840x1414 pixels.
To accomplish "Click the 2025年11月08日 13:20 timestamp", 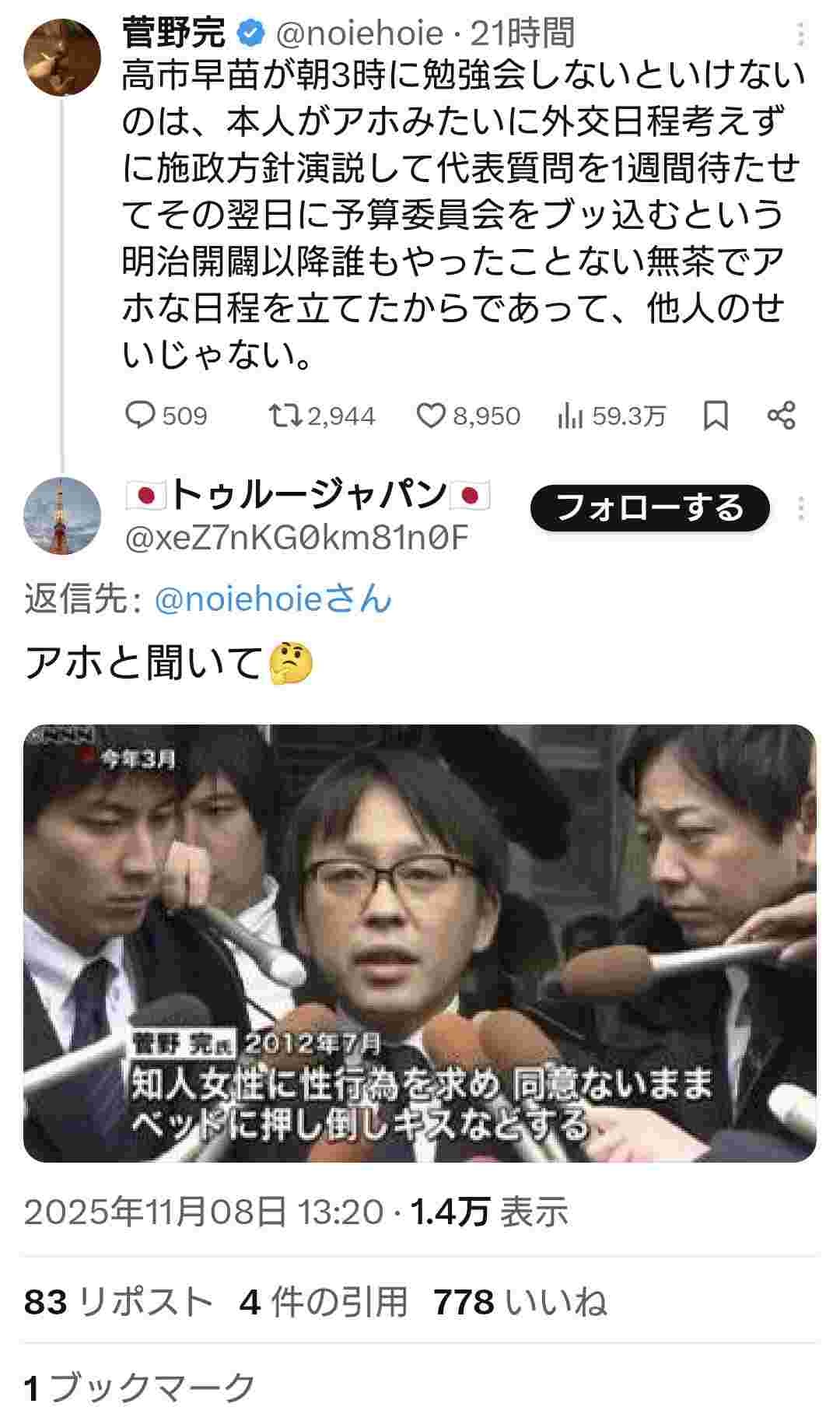I will coord(204,1212).
